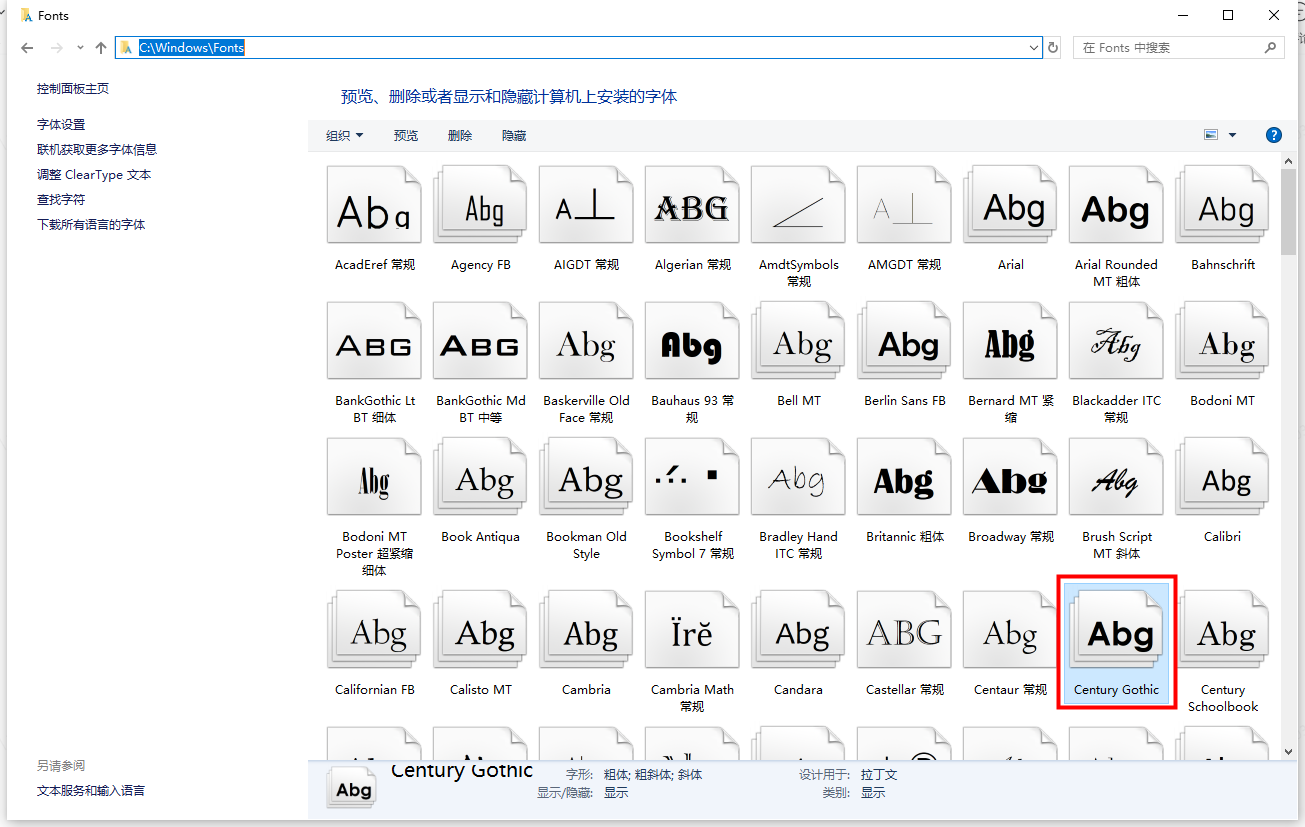This screenshot has height=827, width=1305.
Task: Click the Up one level arrow
Action: coord(100,48)
